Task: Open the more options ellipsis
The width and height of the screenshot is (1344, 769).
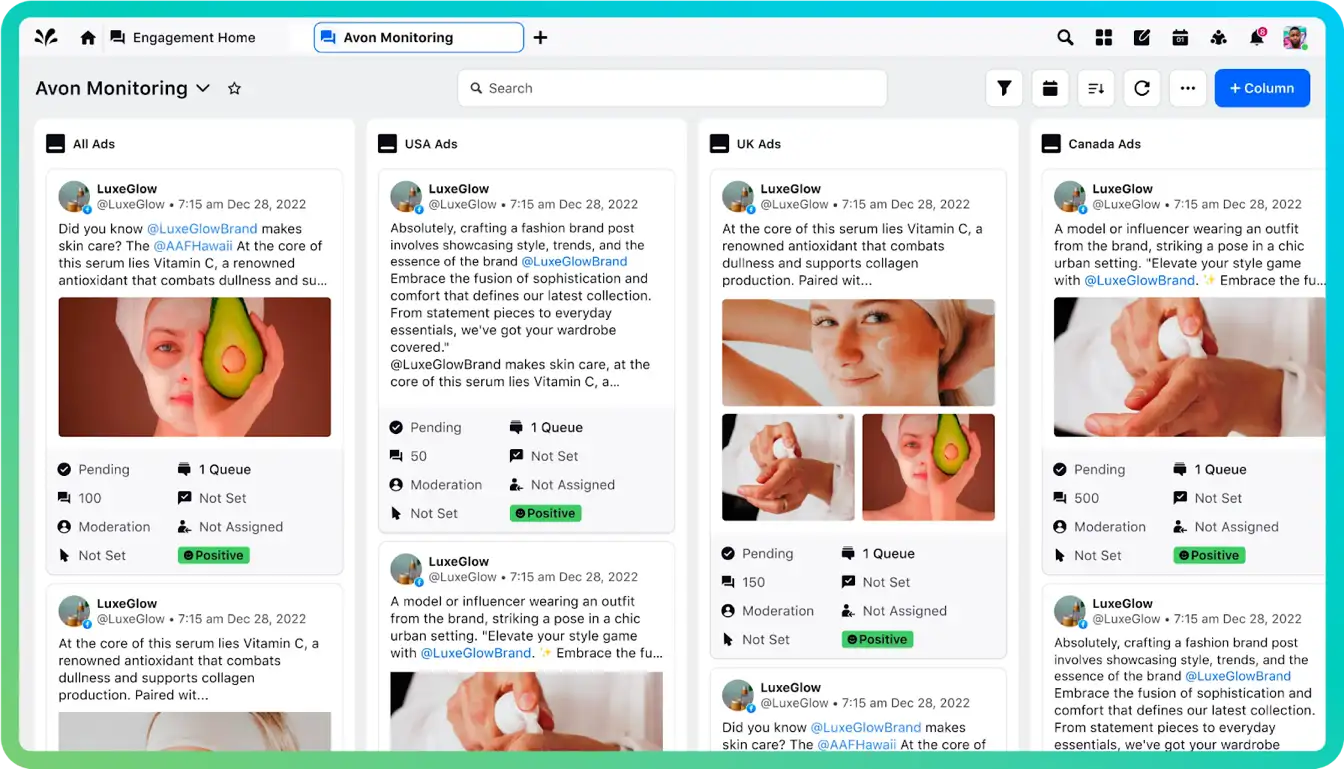Action: (x=1188, y=88)
